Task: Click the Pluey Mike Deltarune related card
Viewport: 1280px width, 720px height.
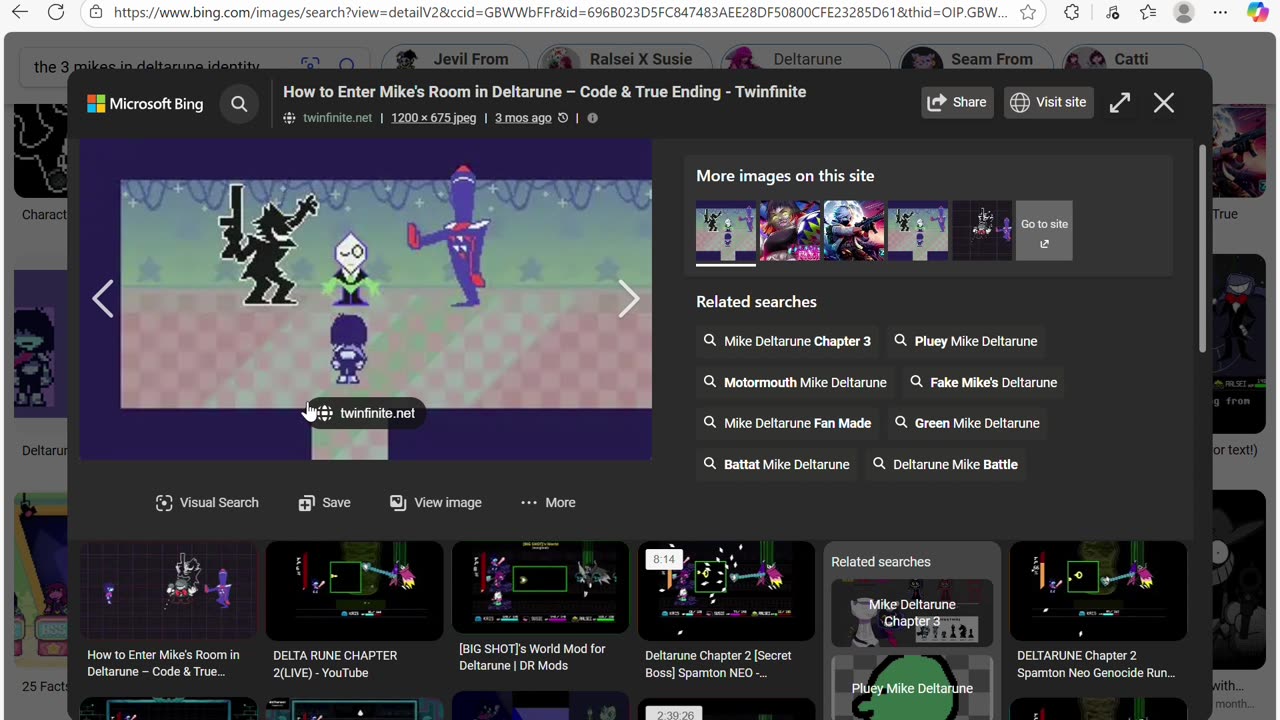Action: pyautogui.click(x=912, y=687)
